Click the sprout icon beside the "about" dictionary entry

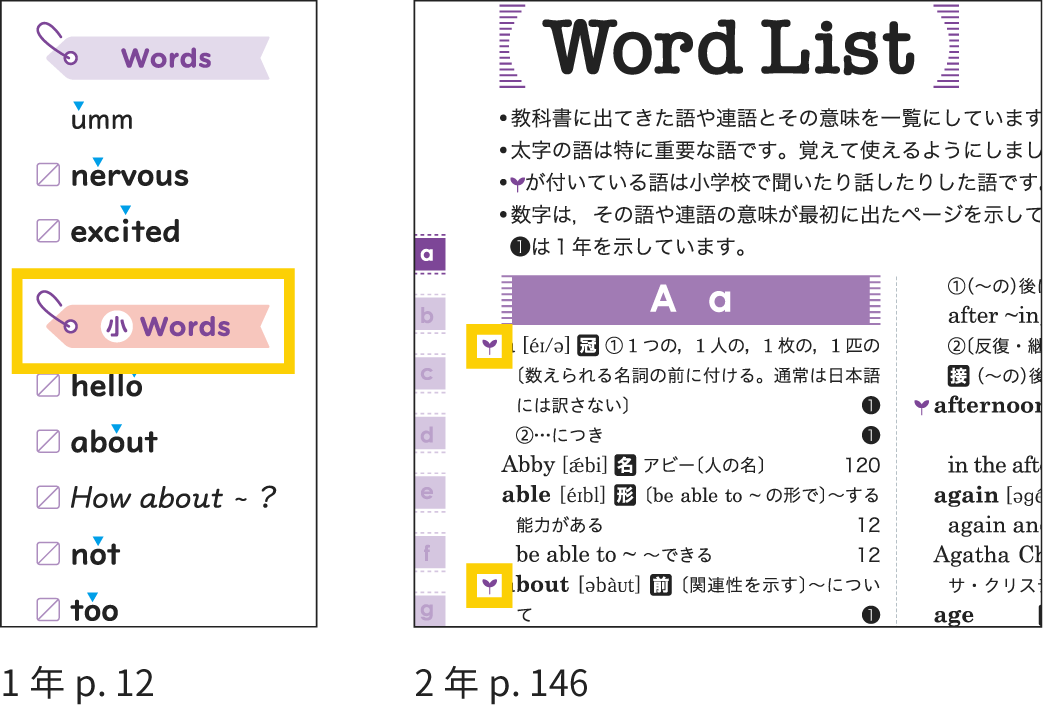[x=489, y=585]
